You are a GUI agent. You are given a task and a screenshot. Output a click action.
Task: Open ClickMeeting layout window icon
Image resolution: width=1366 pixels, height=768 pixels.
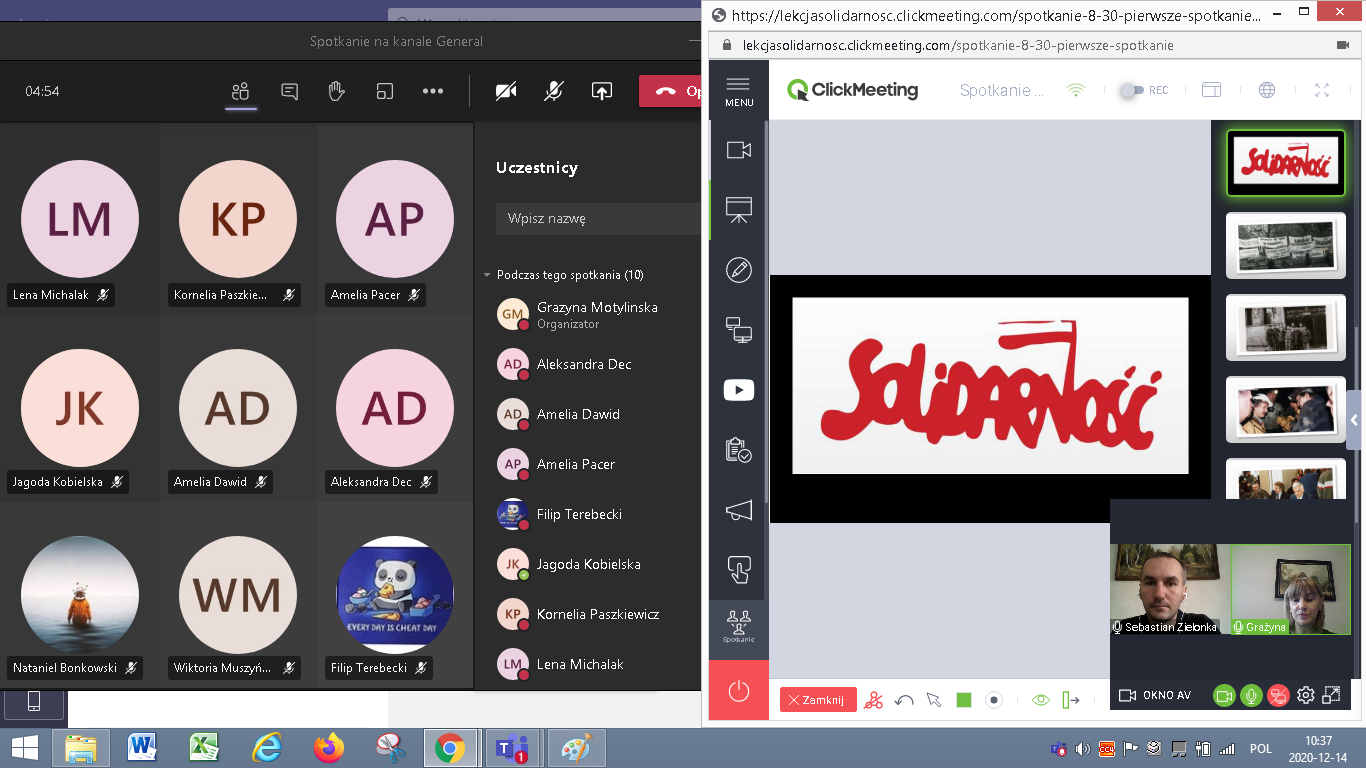tap(1211, 90)
